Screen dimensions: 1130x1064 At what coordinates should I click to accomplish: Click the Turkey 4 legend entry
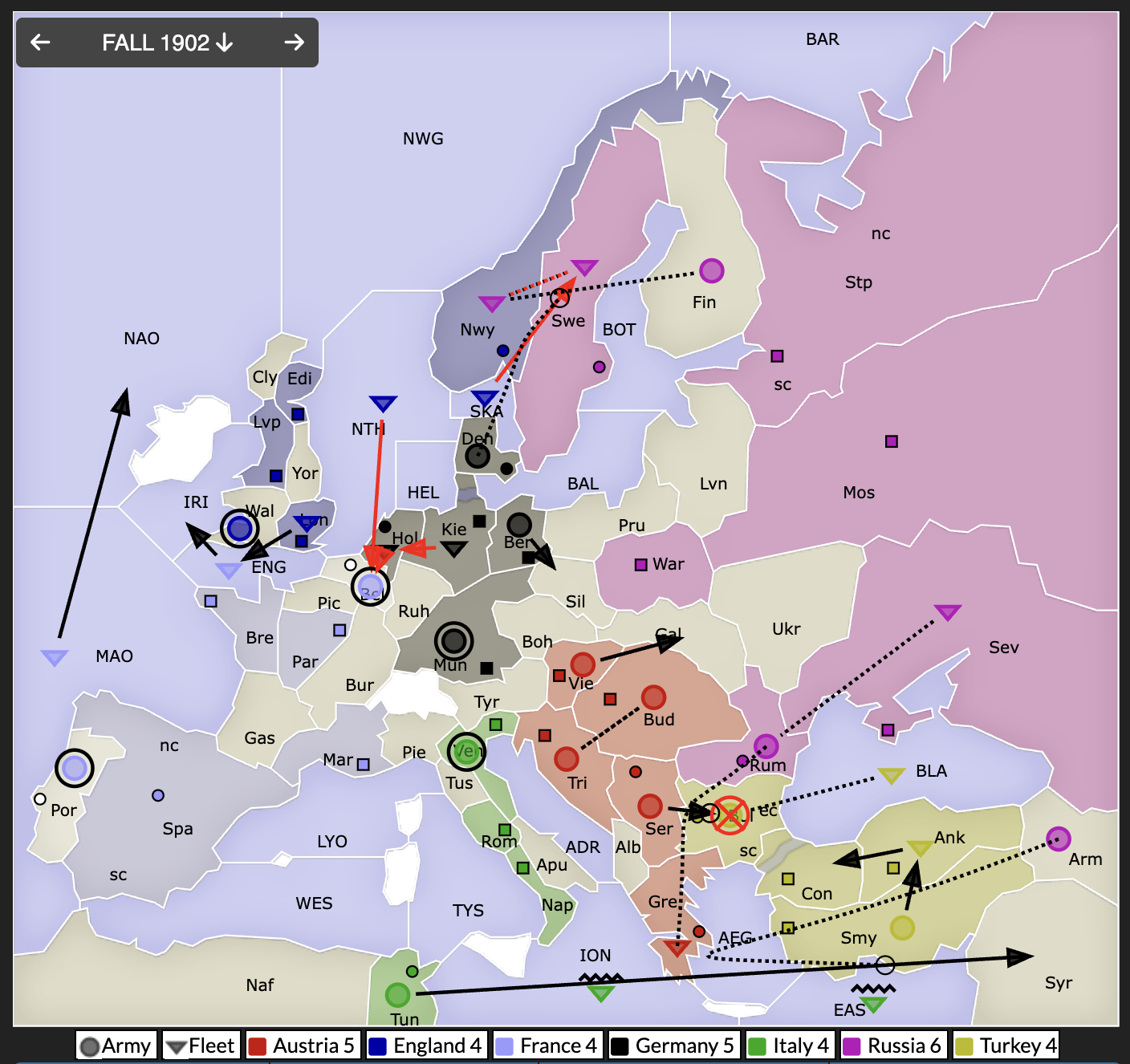tap(1006, 1046)
